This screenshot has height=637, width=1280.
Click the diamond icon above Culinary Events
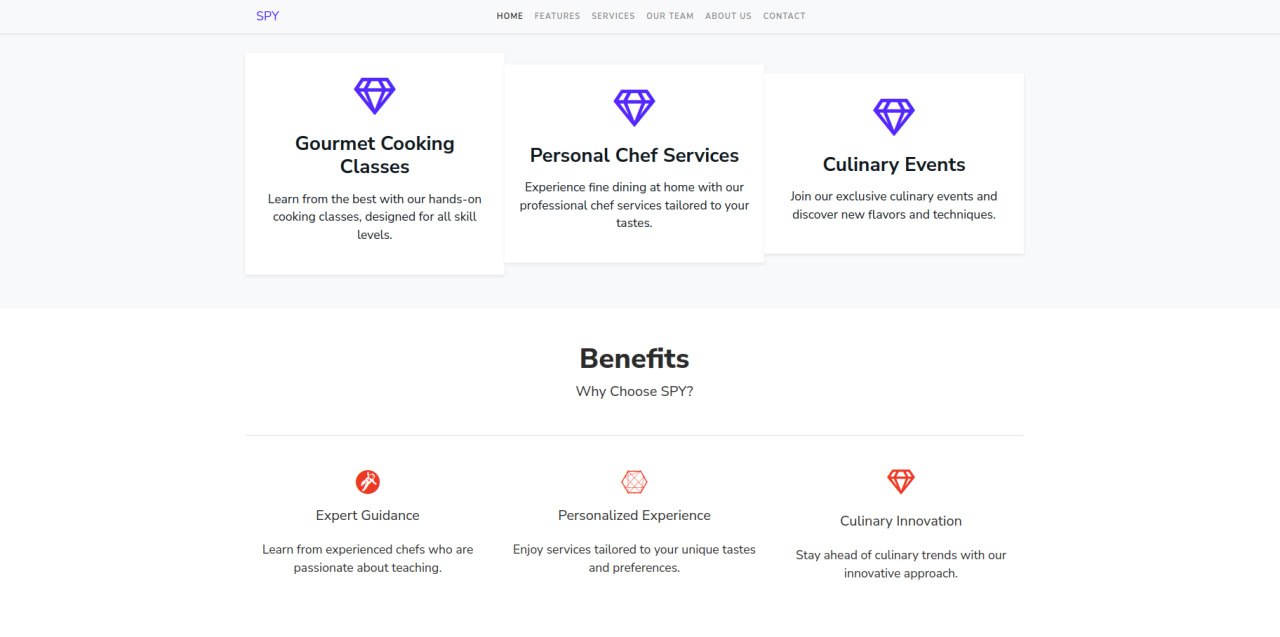click(x=894, y=117)
